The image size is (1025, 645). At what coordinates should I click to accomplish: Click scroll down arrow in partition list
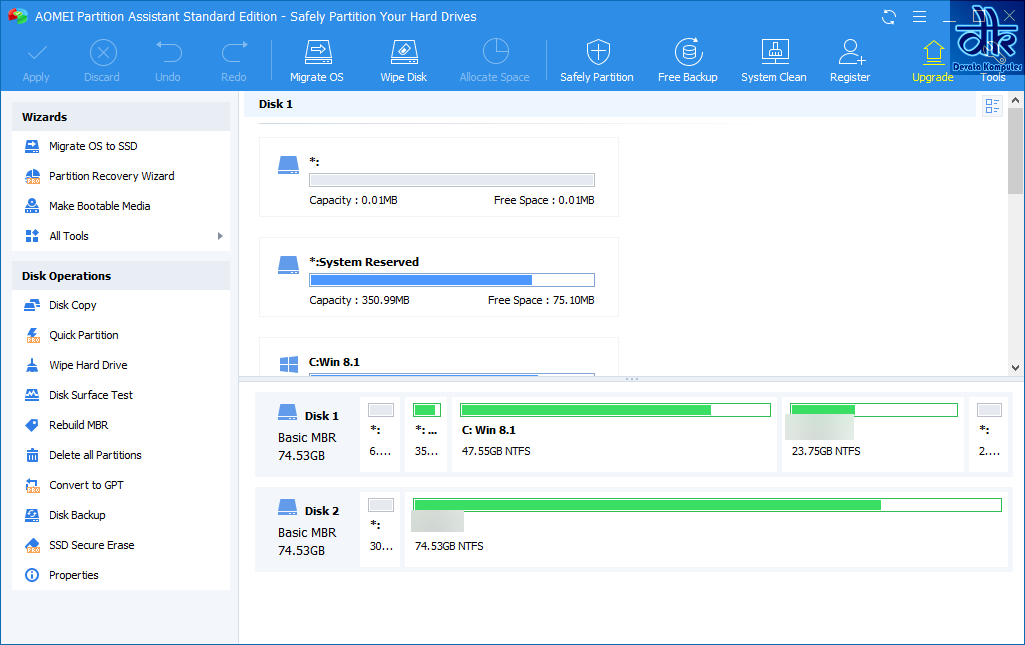pos(1015,368)
